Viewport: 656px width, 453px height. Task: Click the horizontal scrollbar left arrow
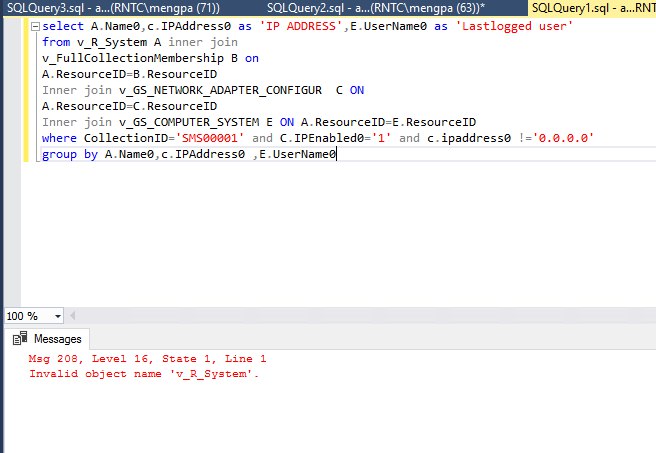click(73, 316)
